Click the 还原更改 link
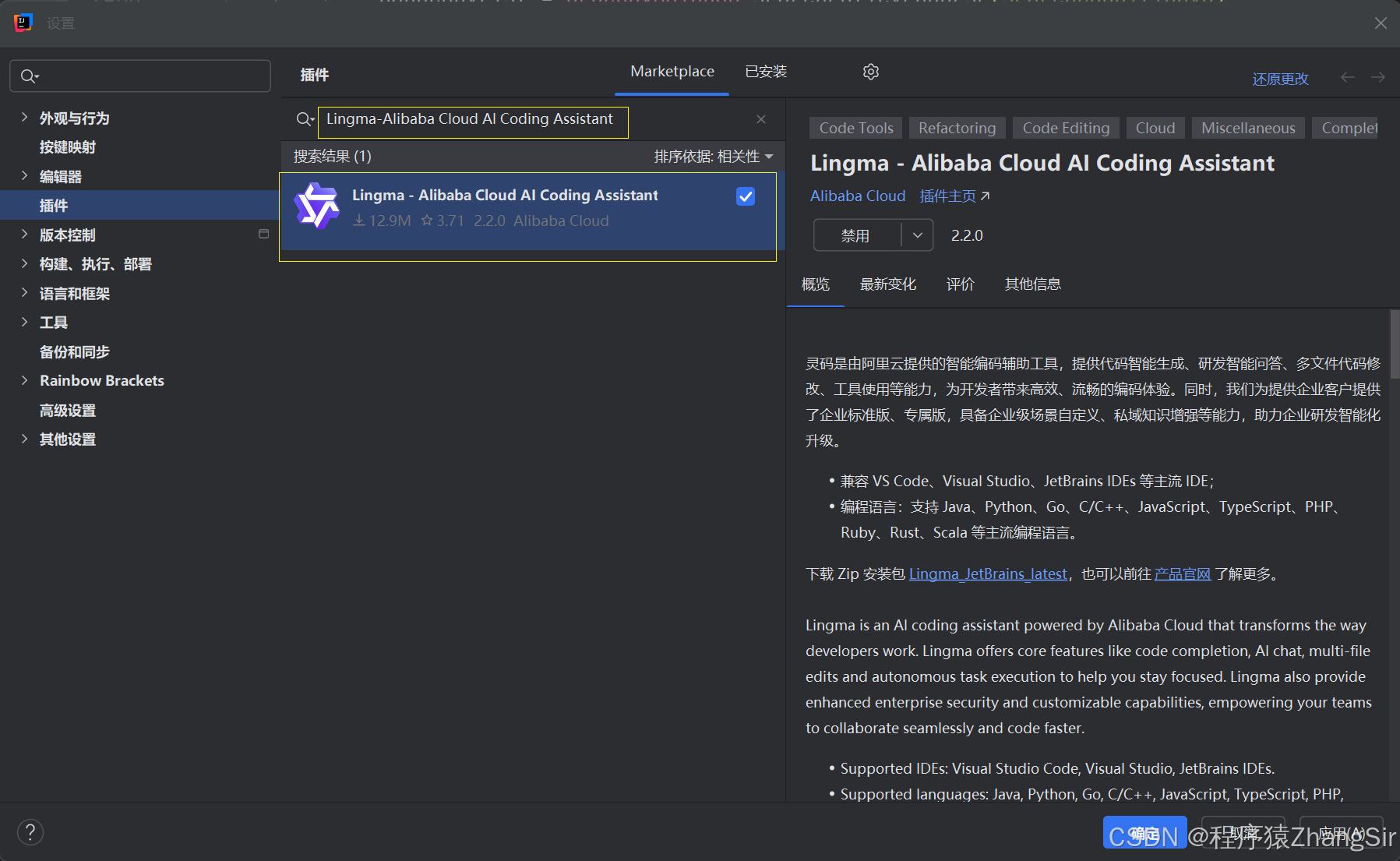 click(1280, 79)
